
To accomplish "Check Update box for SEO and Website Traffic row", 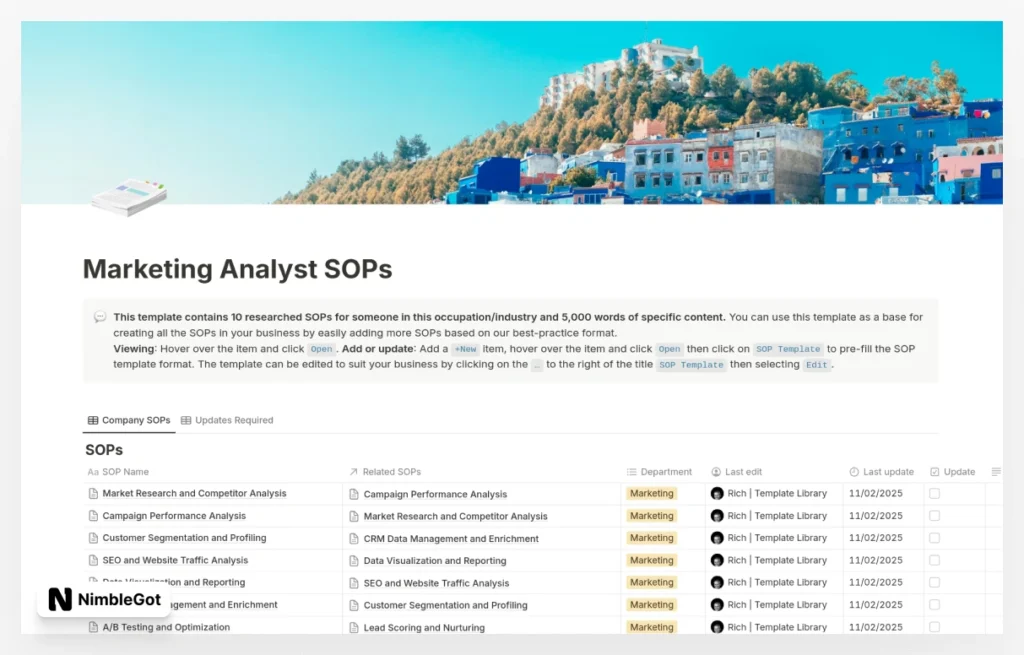I will (935, 560).
